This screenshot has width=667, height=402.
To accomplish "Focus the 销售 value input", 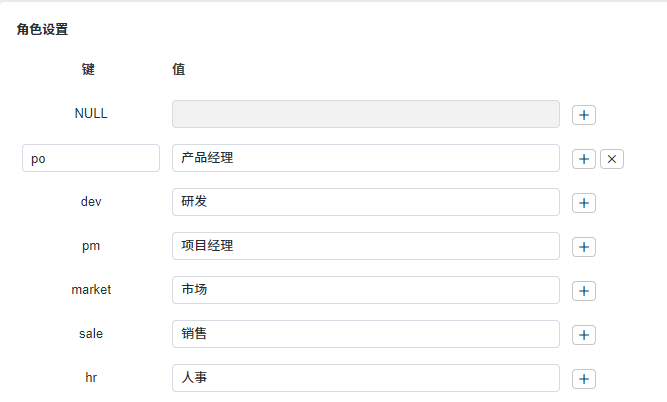I will point(365,334).
